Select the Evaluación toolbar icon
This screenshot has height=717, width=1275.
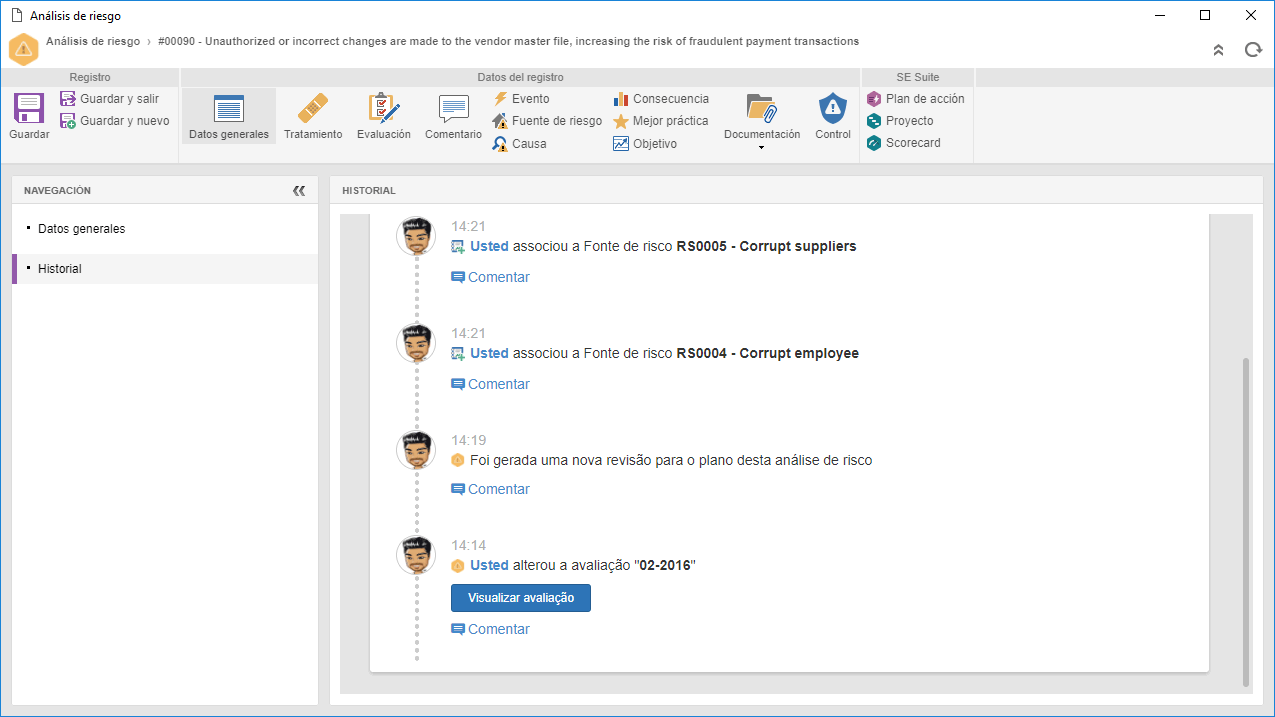tap(384, 108)
